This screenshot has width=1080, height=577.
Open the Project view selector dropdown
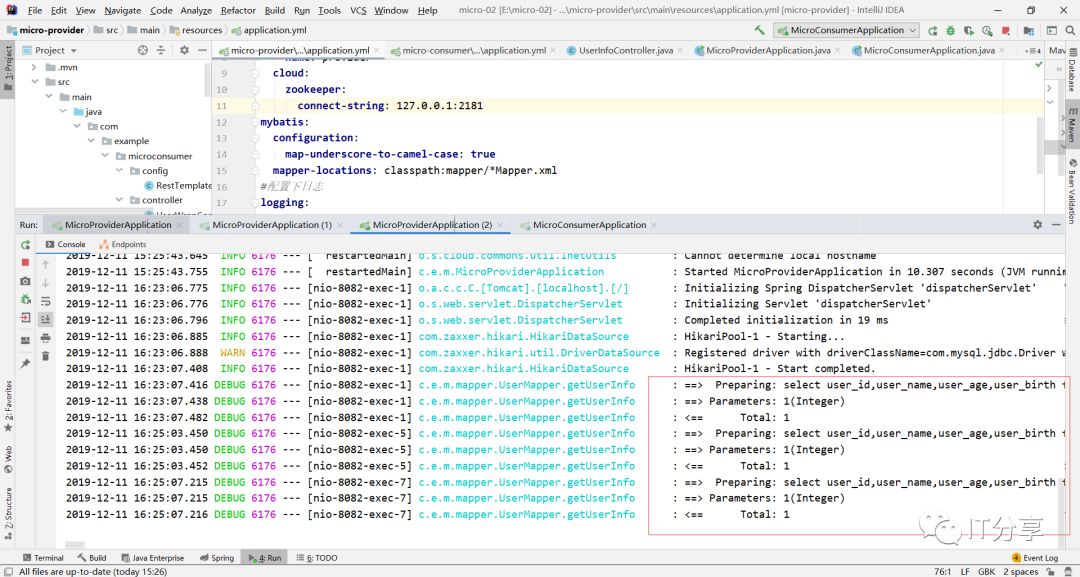point(50,50)
